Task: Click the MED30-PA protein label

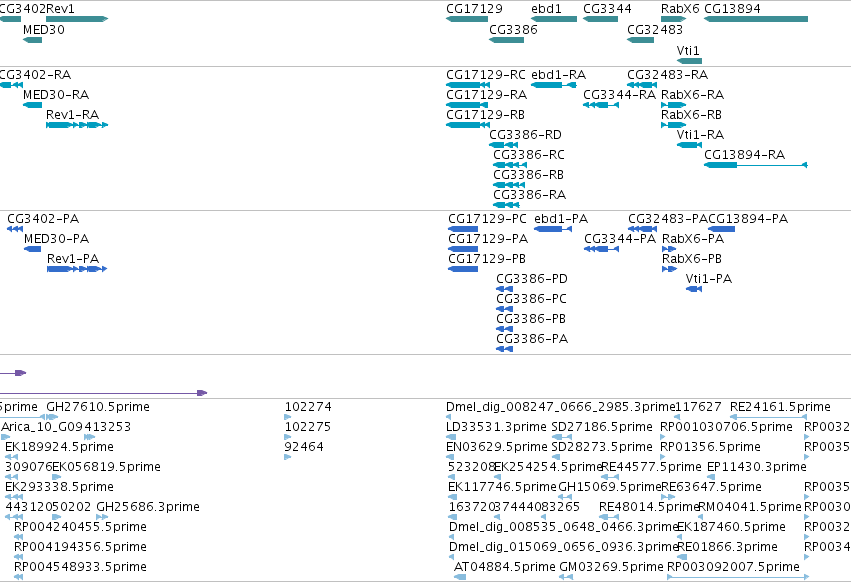Action: point(56,239)
